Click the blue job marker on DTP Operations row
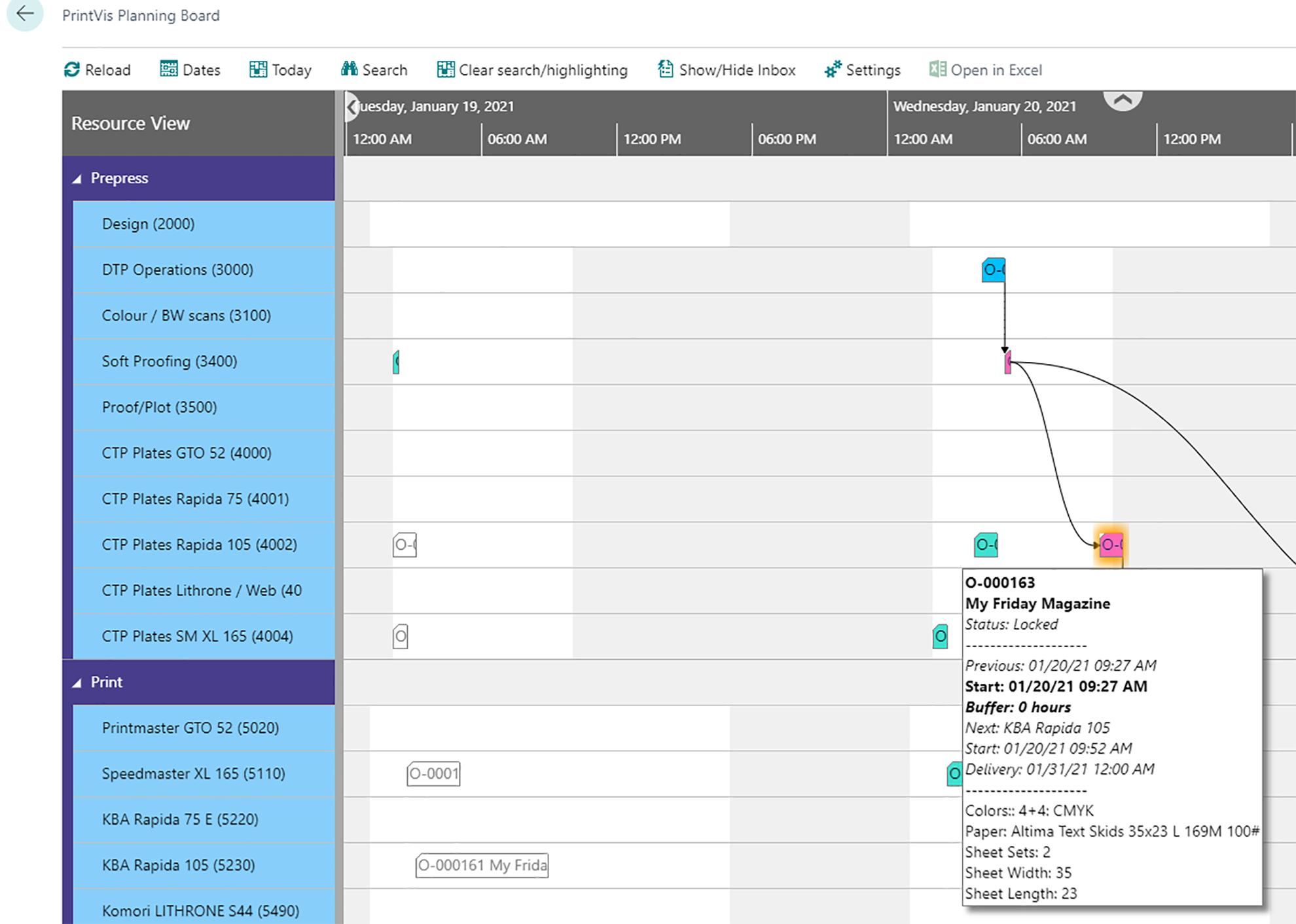Image resolution: width=1296 pixels, height=924 pixels. pyautogui.click(x=994, y=269)
